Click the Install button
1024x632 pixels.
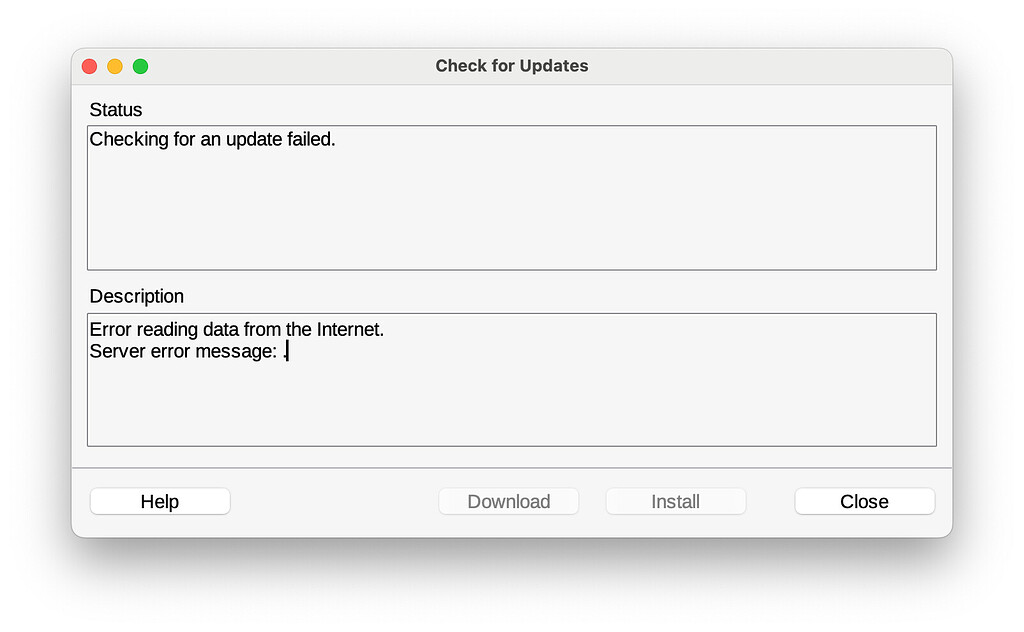(x=675, y=501)
